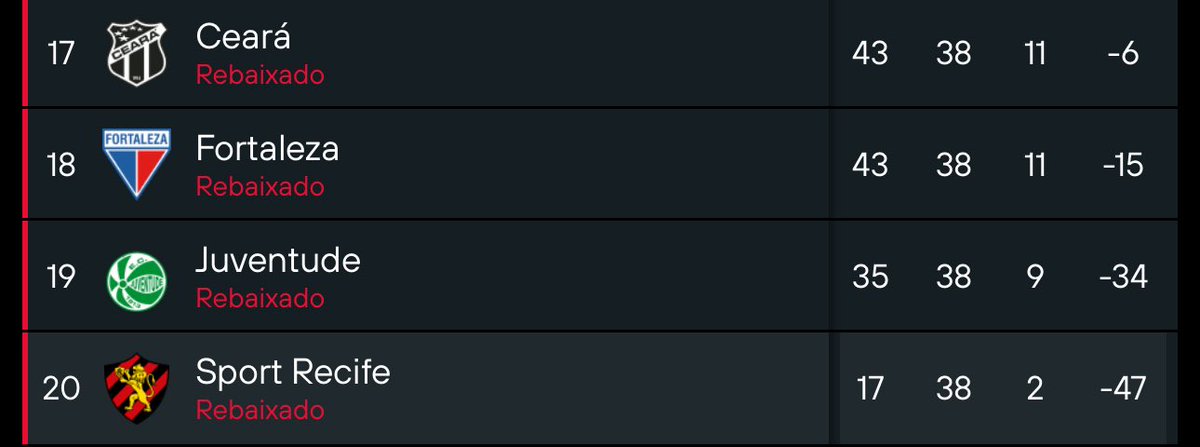Click Rebaixado label under Fortaleza
The width and height of the screenshot is (1200, 447).
coord(260,187)
